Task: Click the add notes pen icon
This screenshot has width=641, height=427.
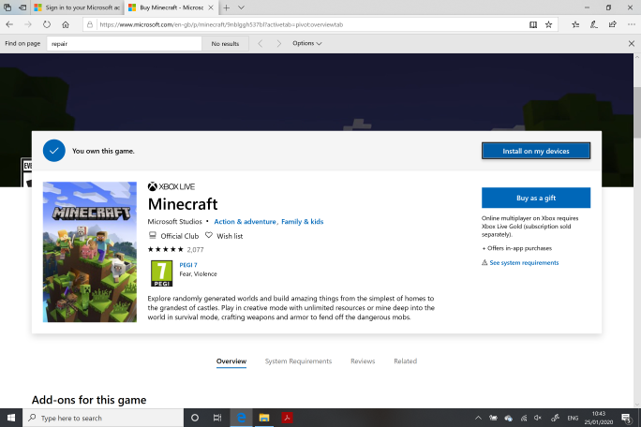Action: tap(594, 25)
